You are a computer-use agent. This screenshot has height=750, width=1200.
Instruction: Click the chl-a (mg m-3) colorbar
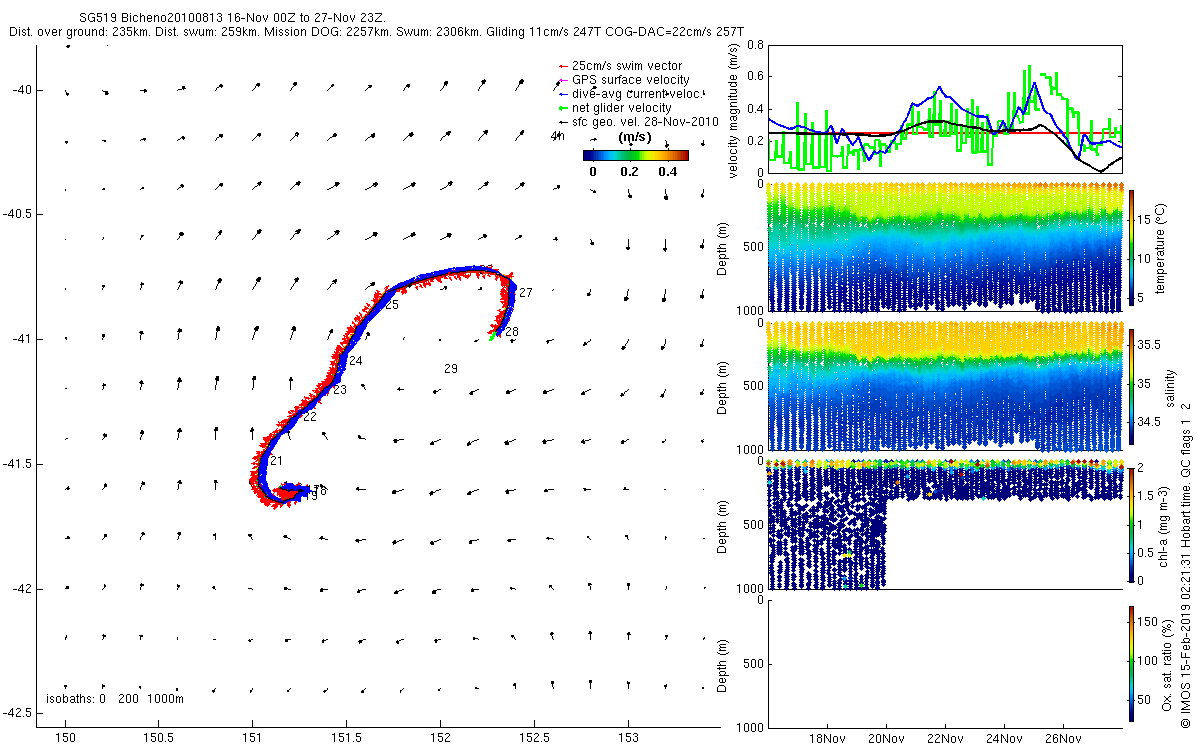tap(1131, 524)
